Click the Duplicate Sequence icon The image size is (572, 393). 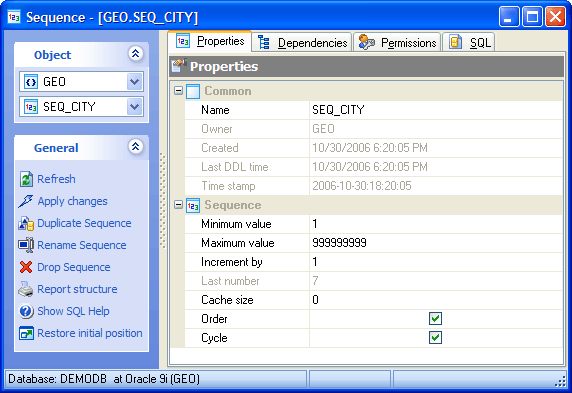click(26, 223)
